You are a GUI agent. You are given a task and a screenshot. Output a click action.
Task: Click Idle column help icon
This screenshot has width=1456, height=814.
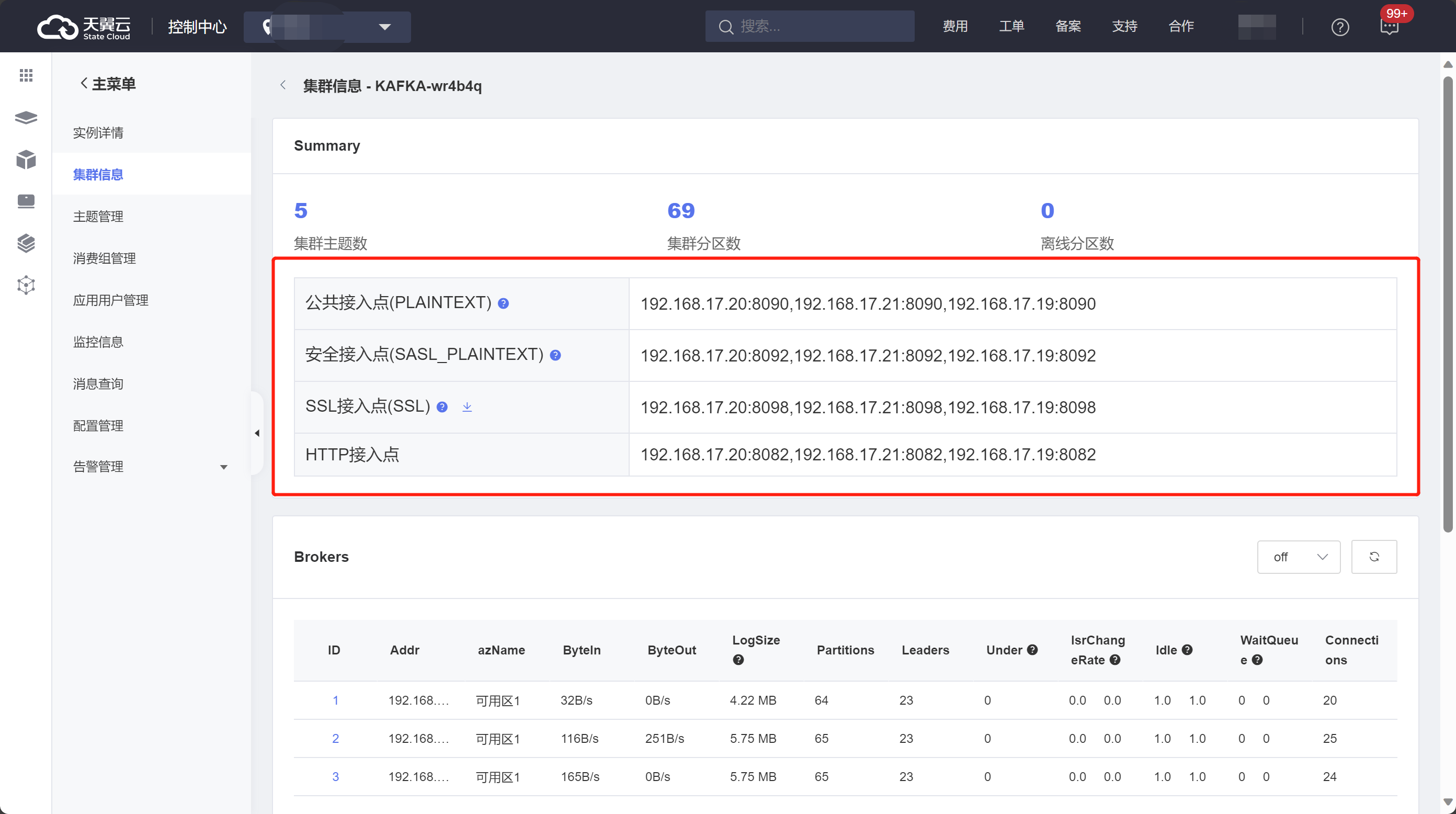click(1187, 650)
